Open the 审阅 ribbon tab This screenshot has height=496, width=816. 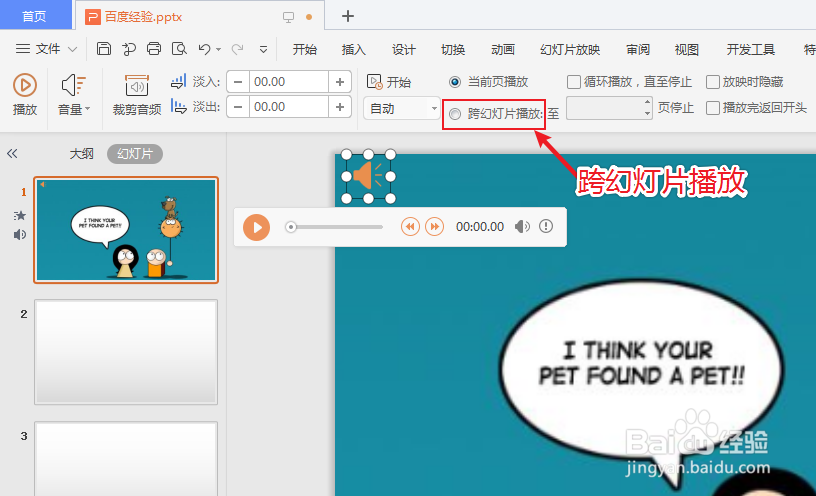click(x=638, y=49)
